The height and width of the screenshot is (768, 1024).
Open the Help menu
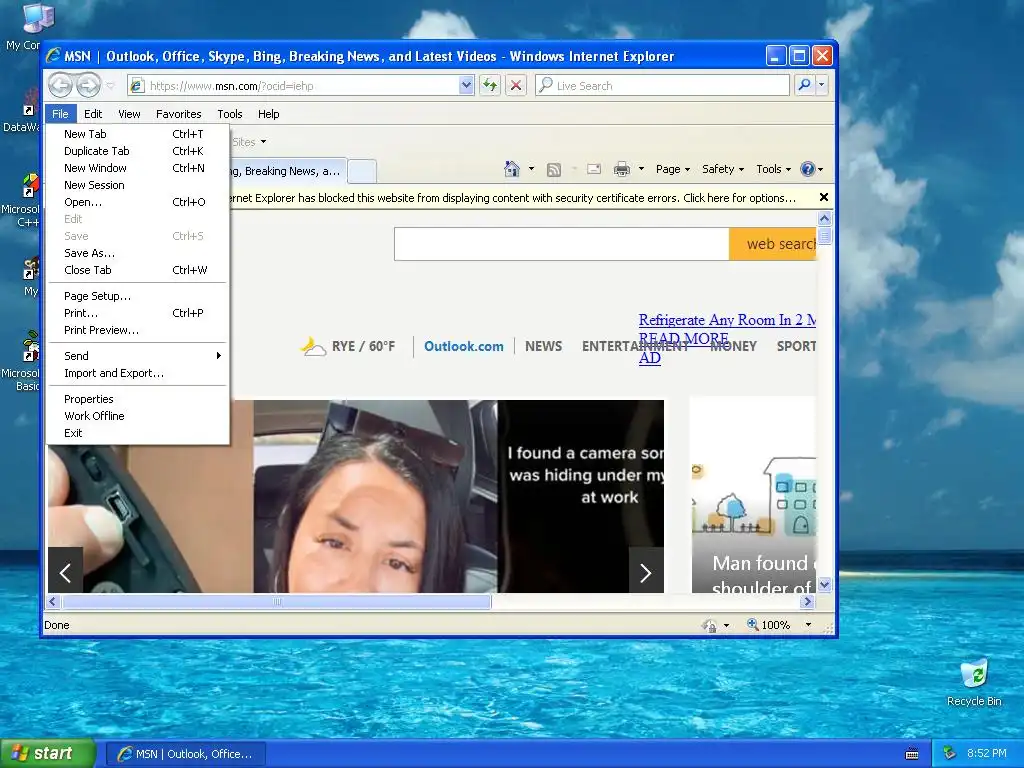point(268,114)
